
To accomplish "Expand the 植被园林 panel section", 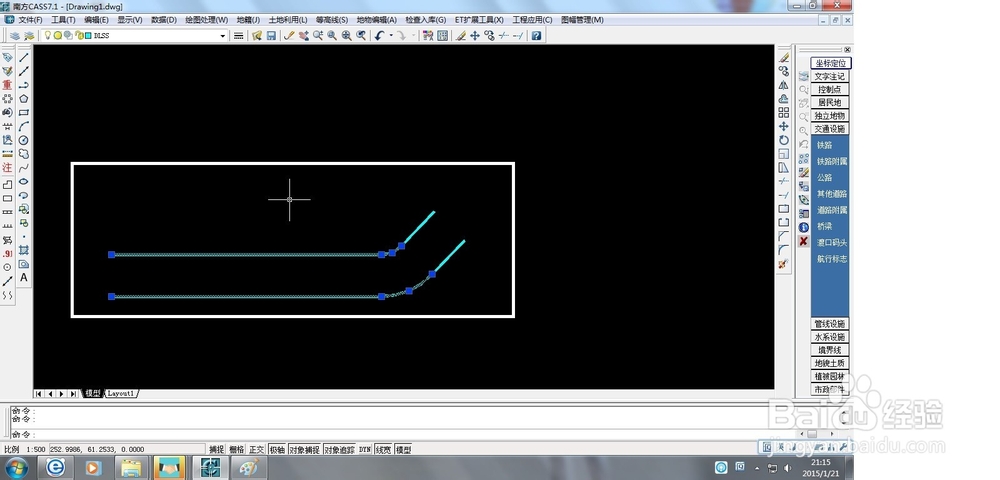I will click(830, 376).
